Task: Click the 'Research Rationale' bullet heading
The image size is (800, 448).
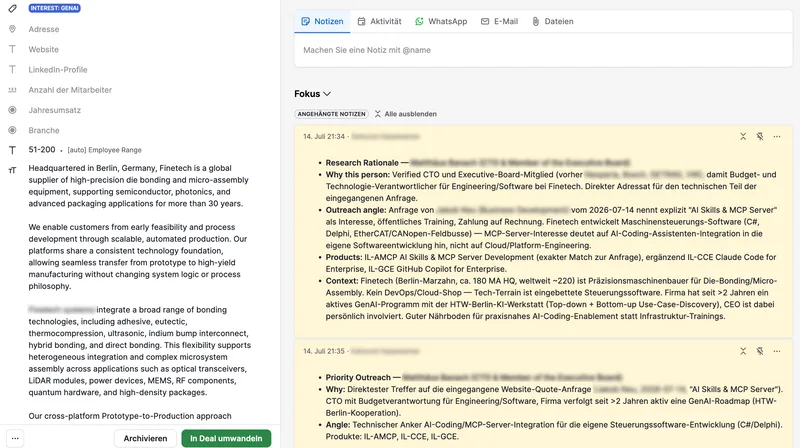Action: tap(362, 163)
